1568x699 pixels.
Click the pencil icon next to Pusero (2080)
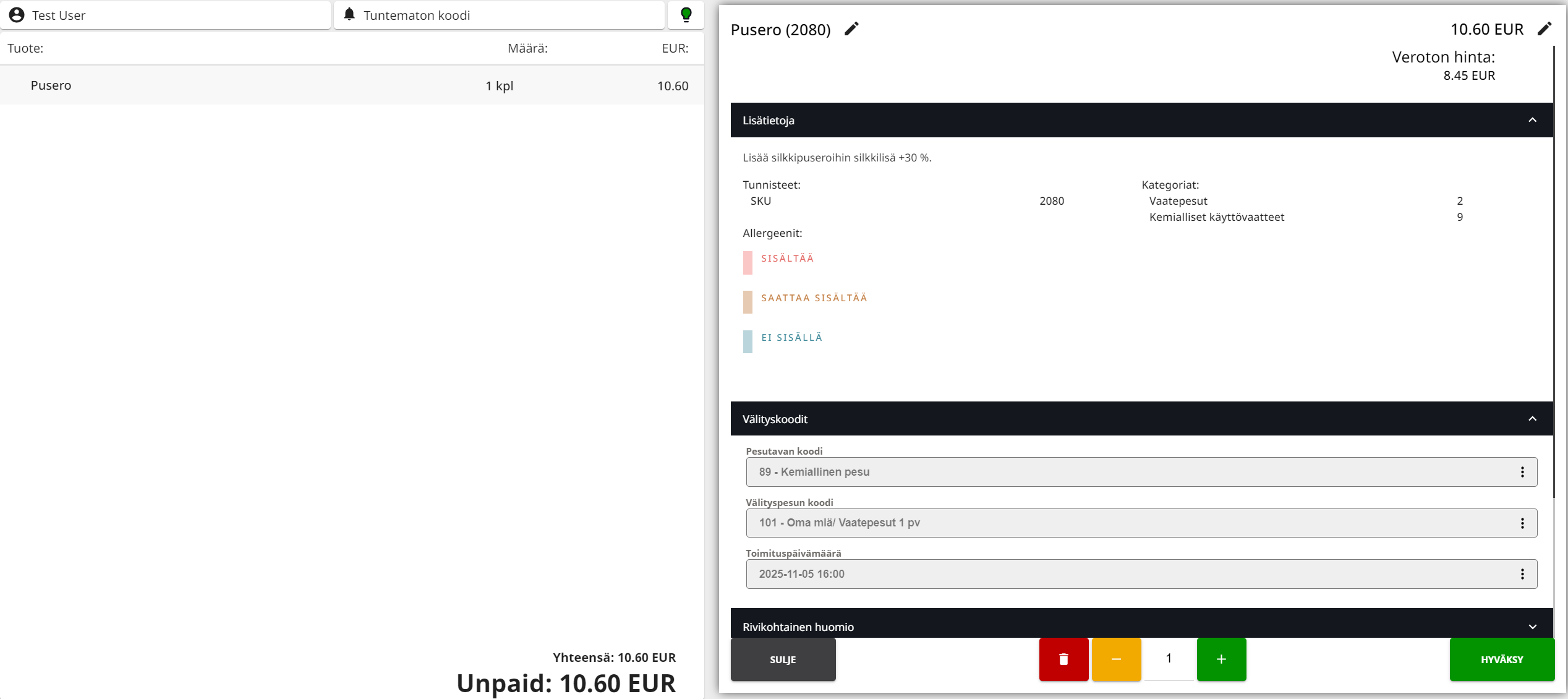851,29
